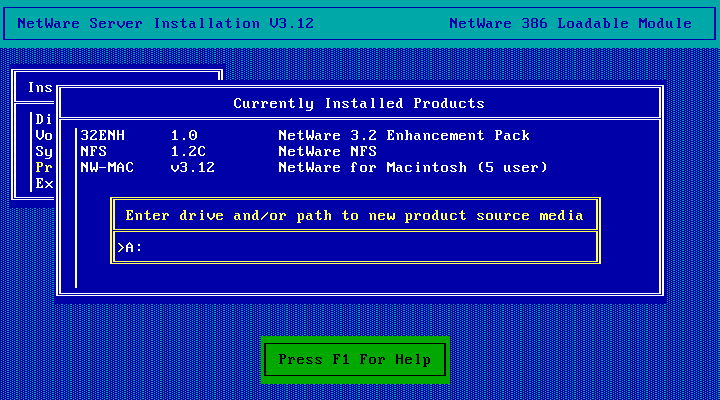This screenshot has height=400, width=720.
Task: Click the partially hidden Ins menu title
Action: 40,87
